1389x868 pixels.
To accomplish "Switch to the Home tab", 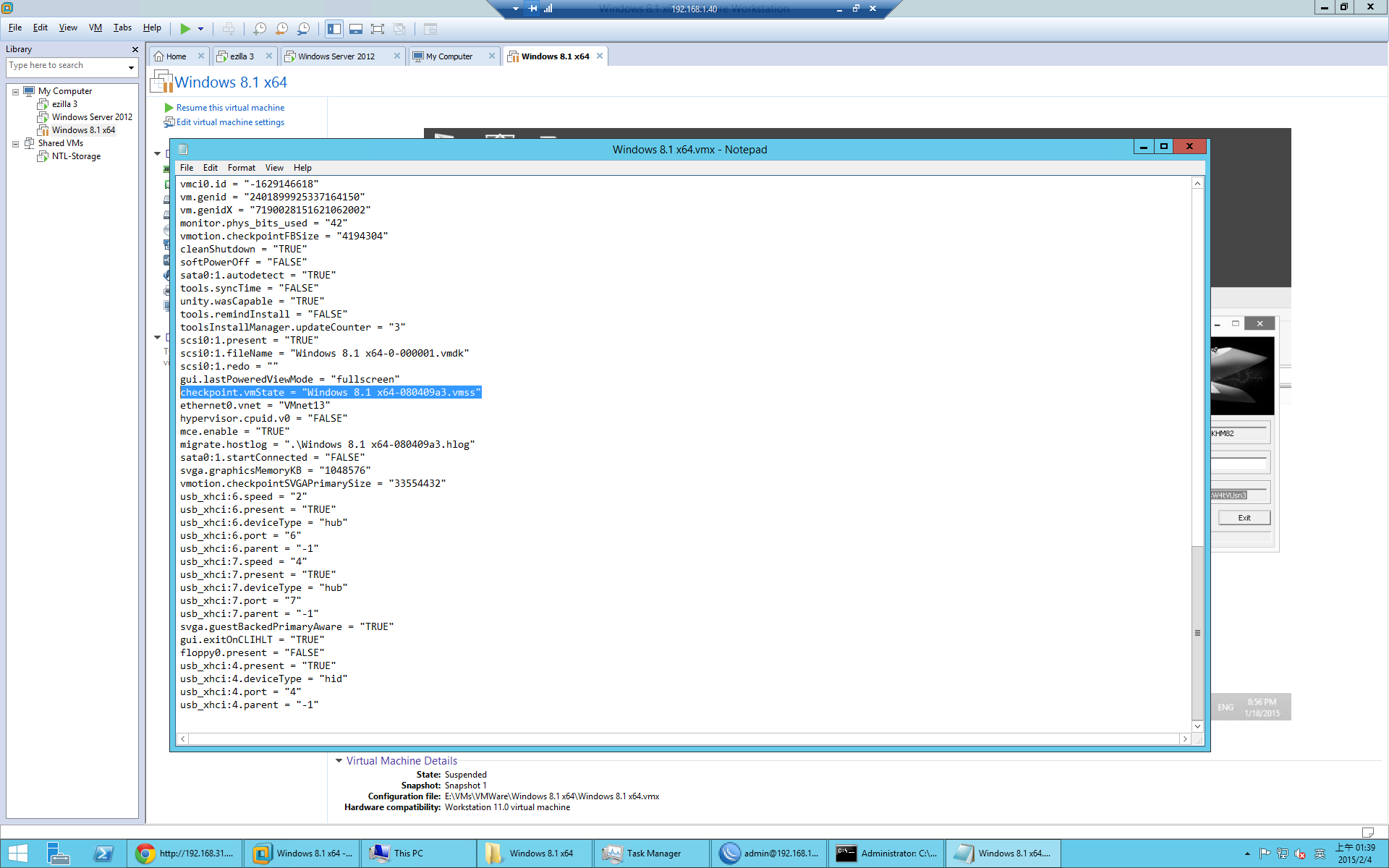I will tap(176, 56).
